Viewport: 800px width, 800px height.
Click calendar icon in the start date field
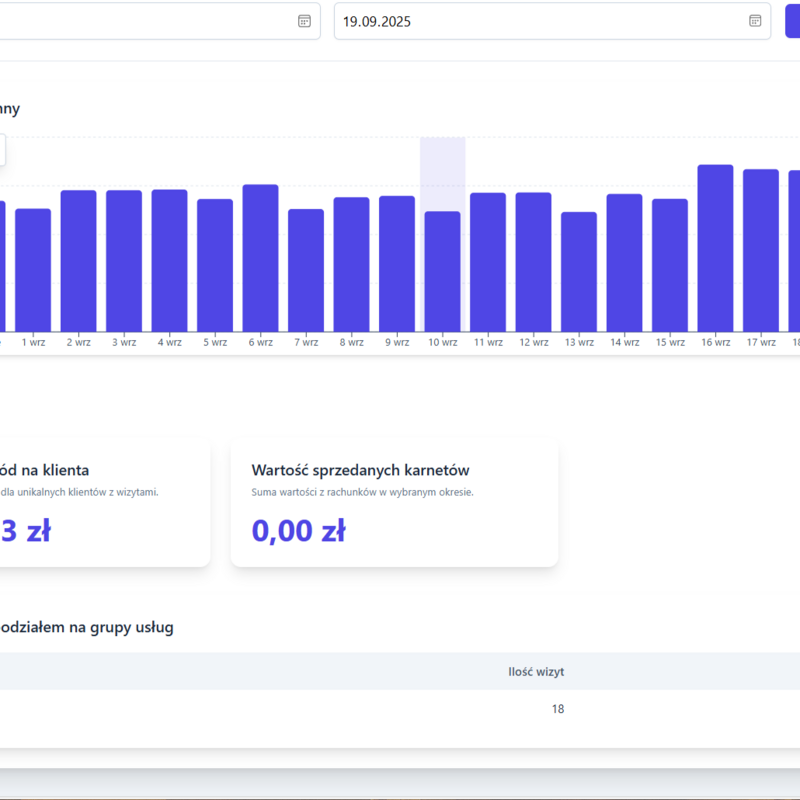point(304,21)
